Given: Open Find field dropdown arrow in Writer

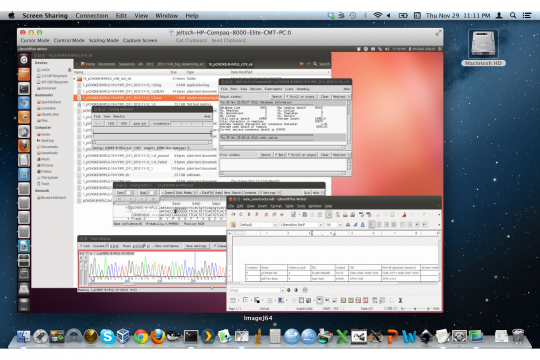Looking at the screenshot, I should coord(282,290).
